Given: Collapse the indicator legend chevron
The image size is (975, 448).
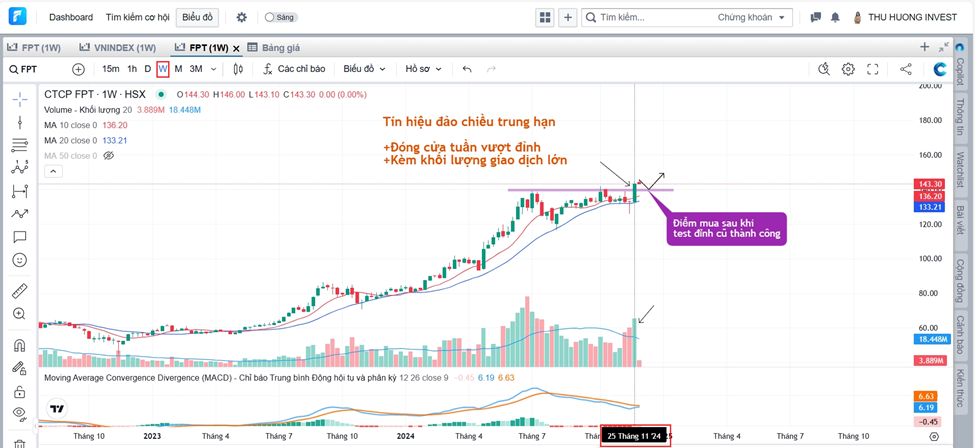Looking at the screenshot, I should pos(52,171).
